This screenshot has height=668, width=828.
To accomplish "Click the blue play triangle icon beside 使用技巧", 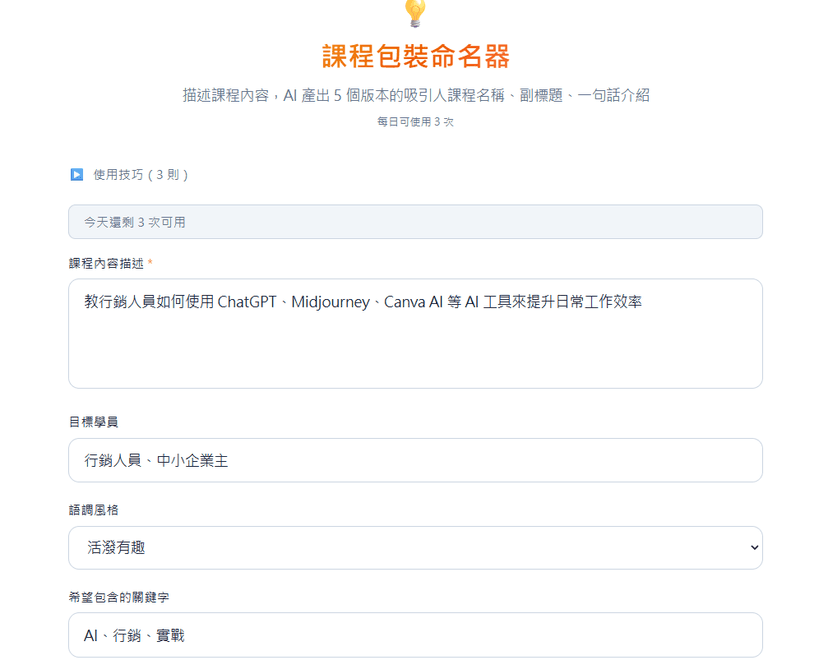I will pyautogui.click(x=77, y=174).
